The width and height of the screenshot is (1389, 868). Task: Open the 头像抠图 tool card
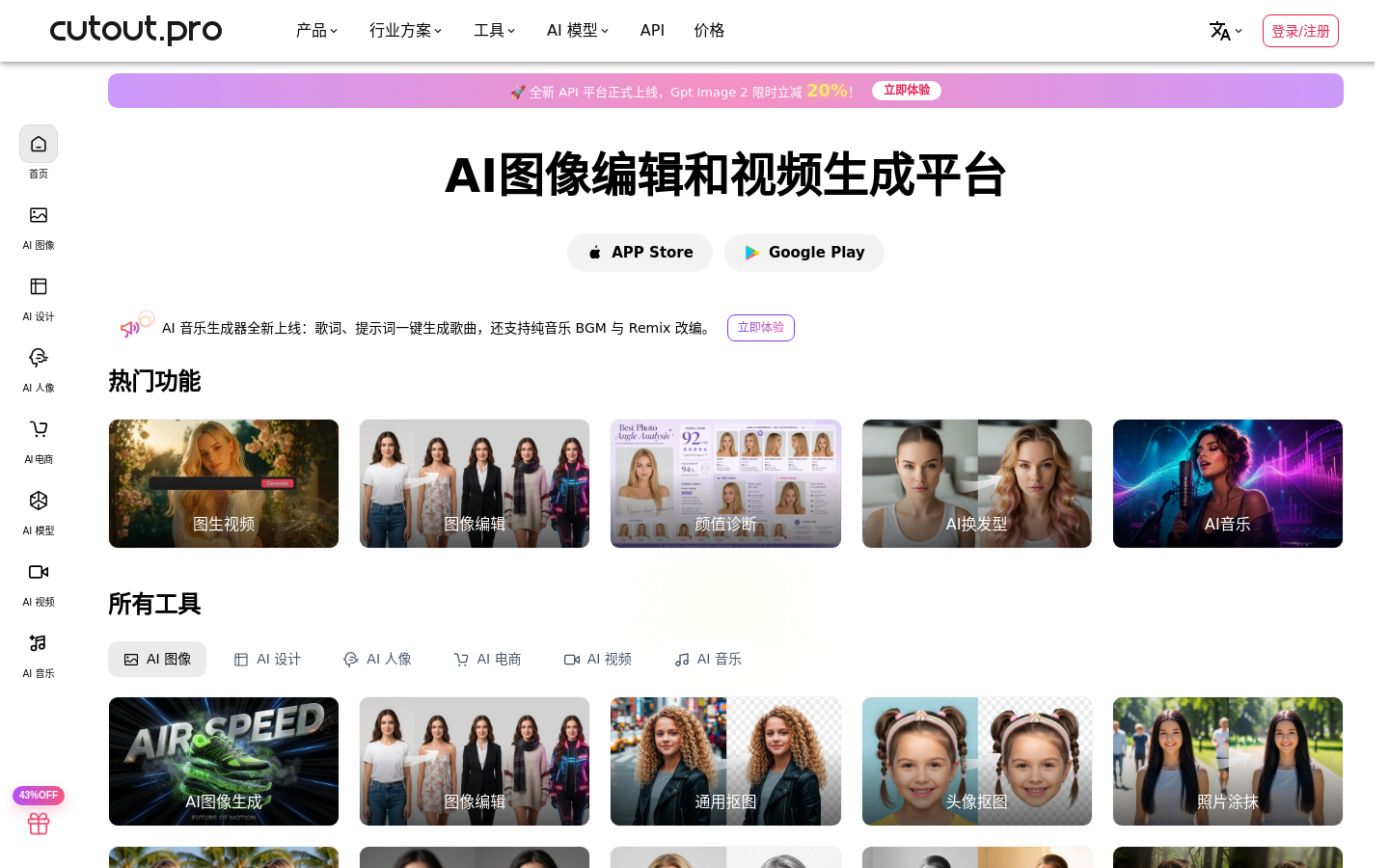point(977,761)
